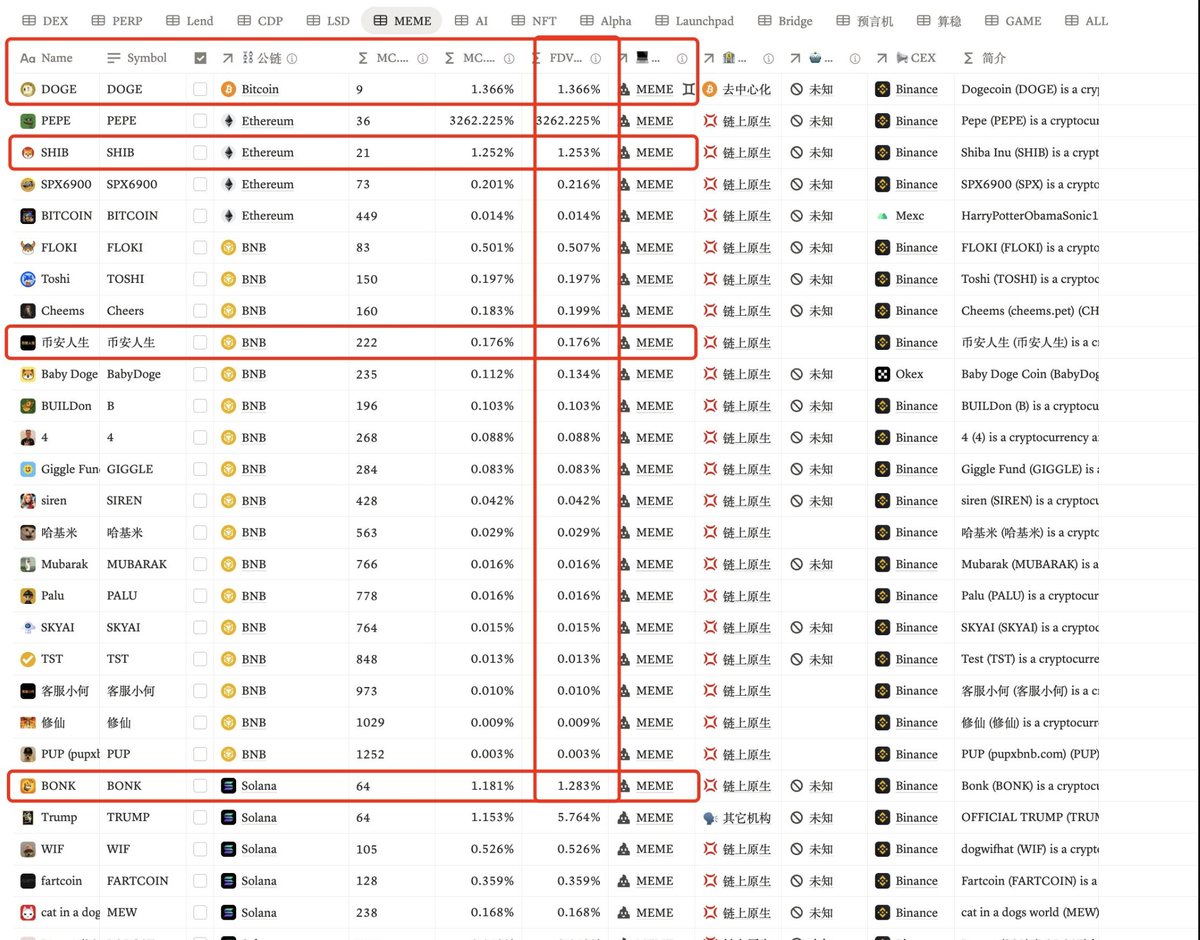Open the BNB link in FLOKI row
The image size is (1200, 940).
[254, 247]
